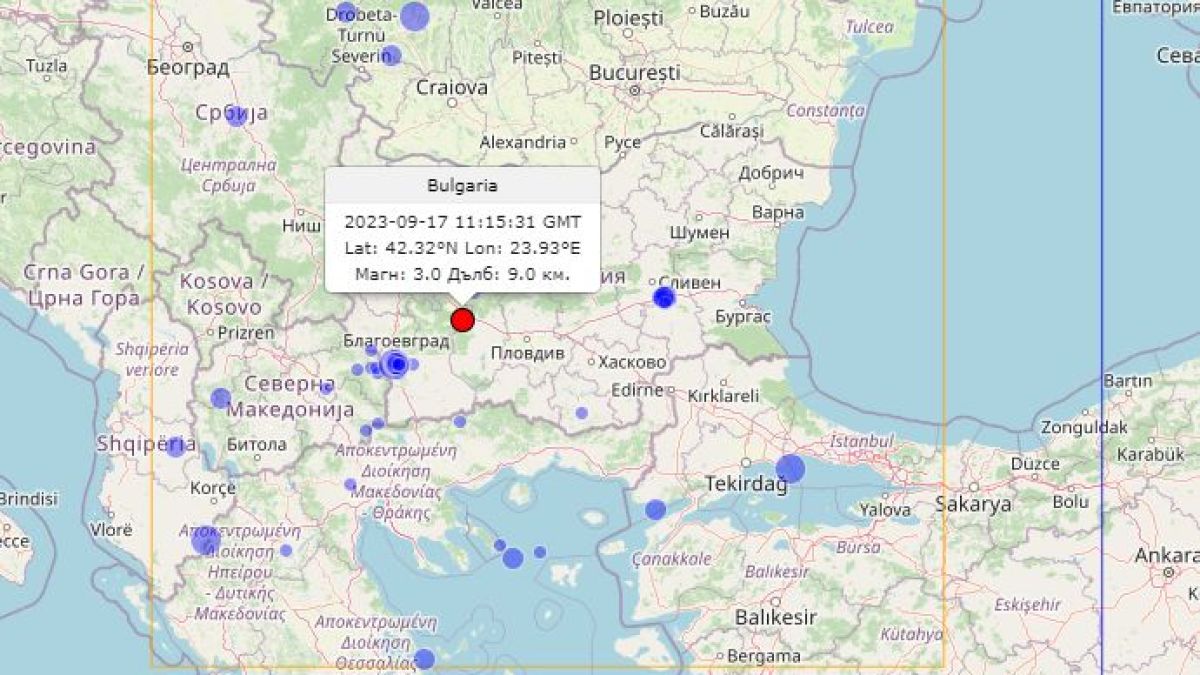Screen dimensions: 1200x675
Task: Select the İstanbul label on the map
Action: click(x=861, y=441)
